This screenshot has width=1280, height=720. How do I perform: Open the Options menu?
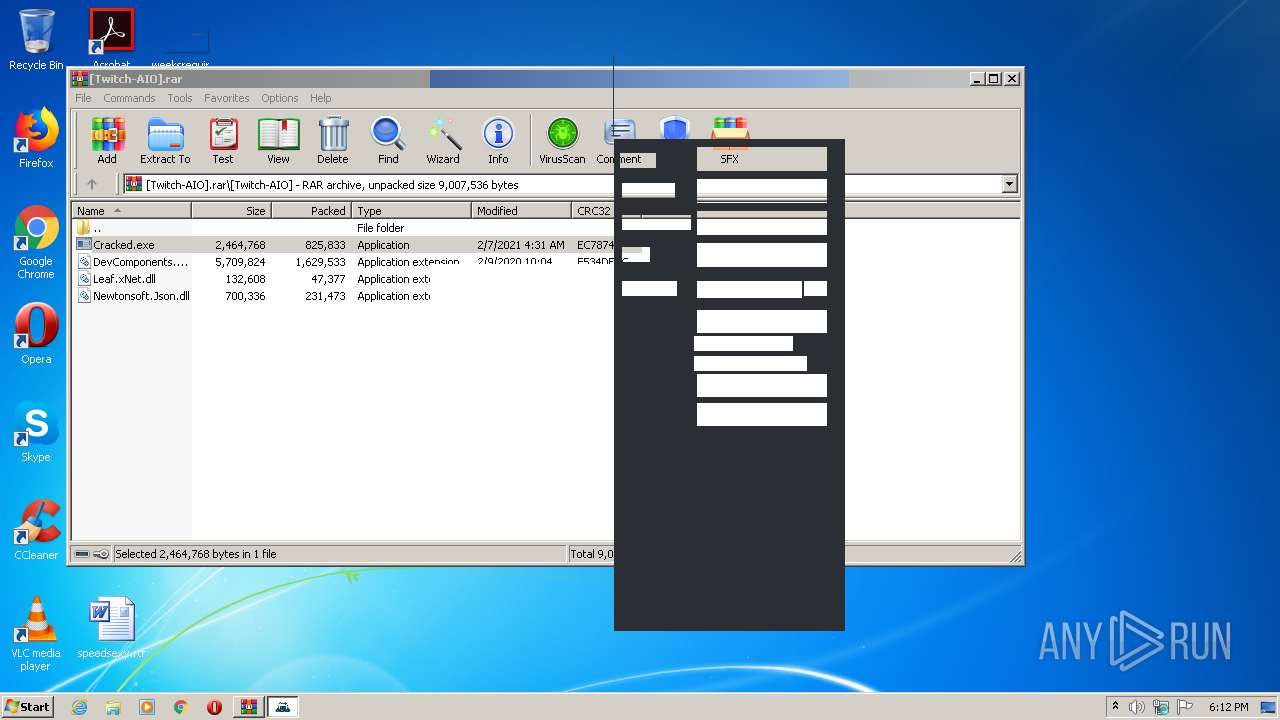point(280,98)
